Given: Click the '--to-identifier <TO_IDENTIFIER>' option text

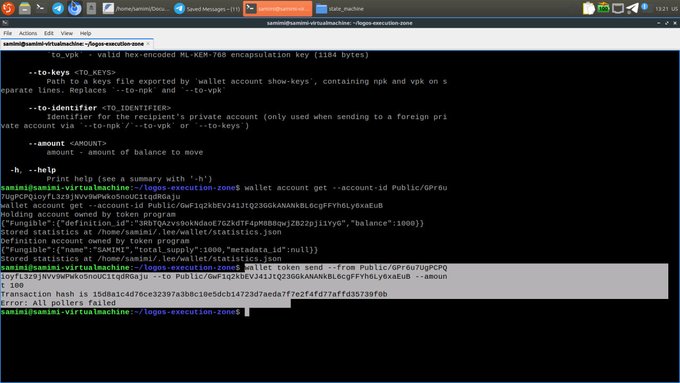Looking at the screenshot, I should tap(100, 108).
